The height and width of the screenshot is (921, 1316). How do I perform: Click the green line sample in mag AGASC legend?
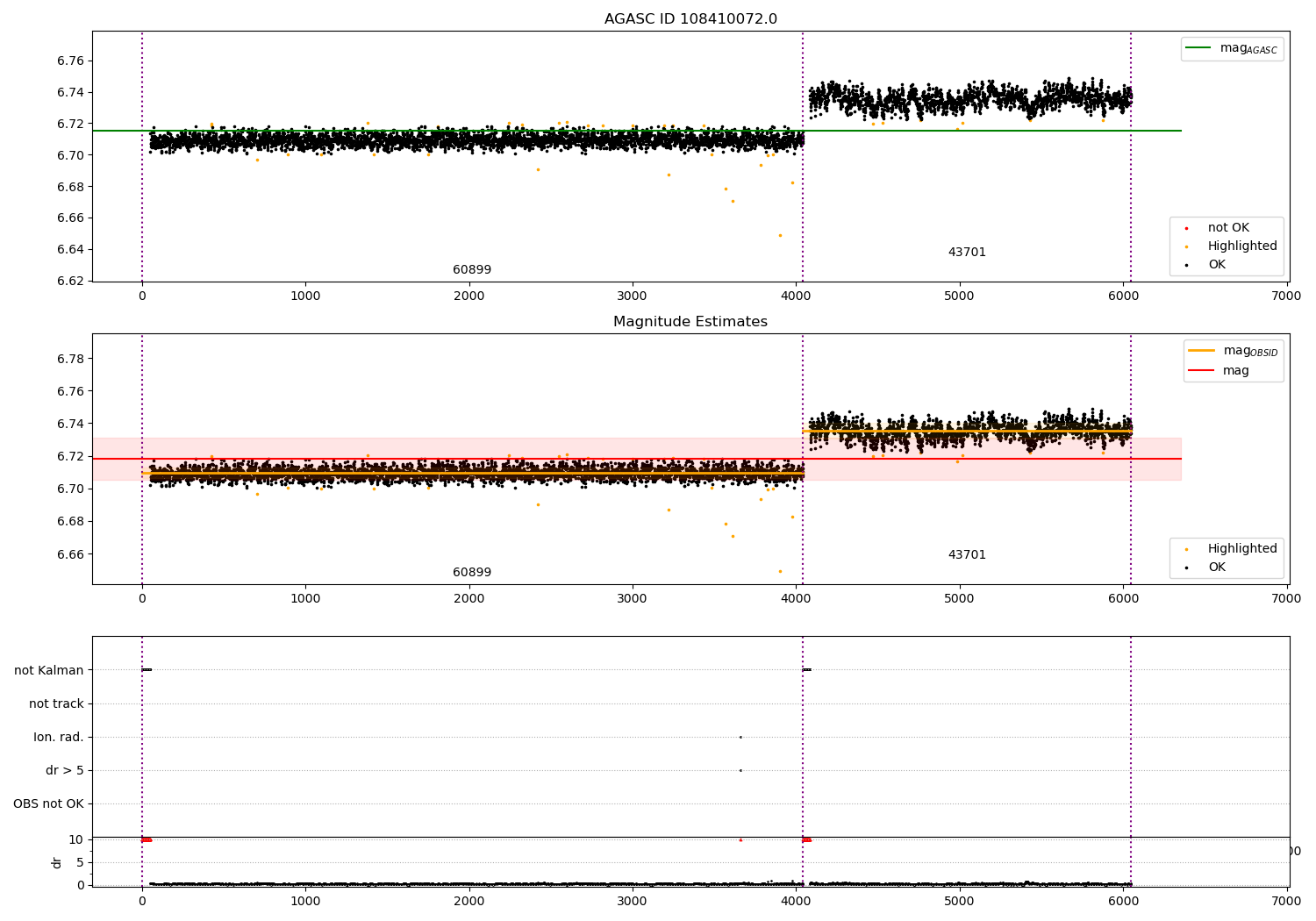(1198, 48)
